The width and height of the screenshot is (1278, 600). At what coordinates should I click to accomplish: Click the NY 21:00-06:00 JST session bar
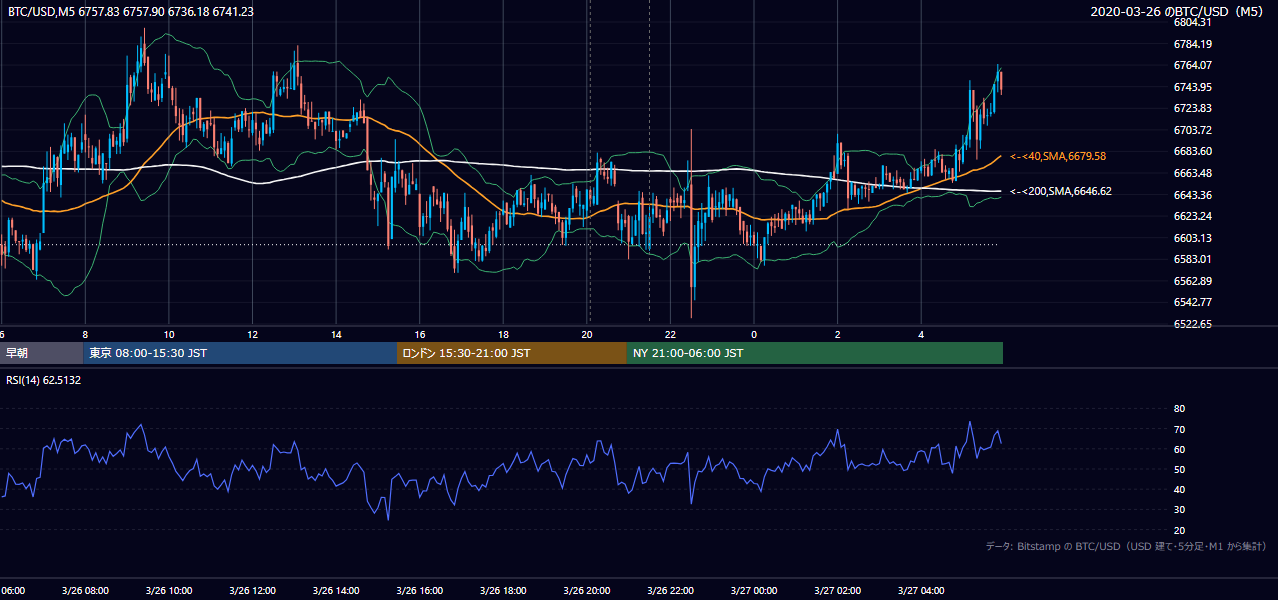pyautogui.click(x=815, y=353)
